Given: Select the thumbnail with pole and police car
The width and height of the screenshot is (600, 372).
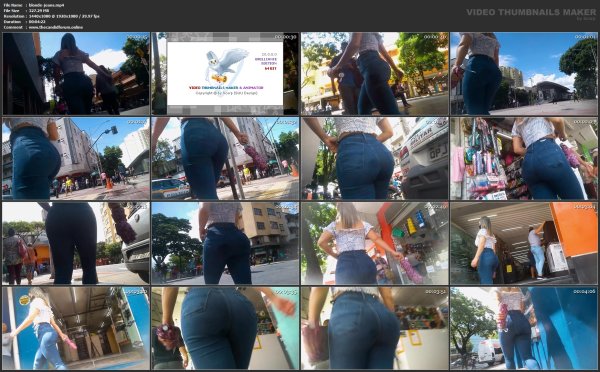Looking at the screenshot, I should (225, 158).
